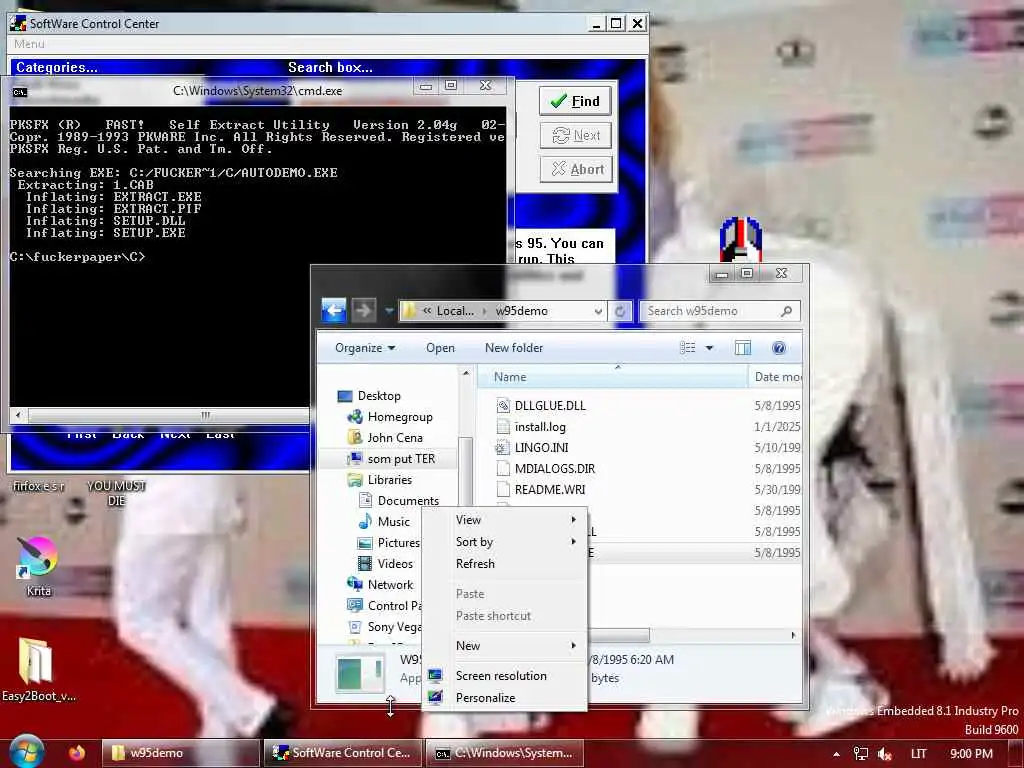The height and width of the screenshot is (768, 1024).
Task: Choose Personalize from the context menu
Action: coord(505,697)
